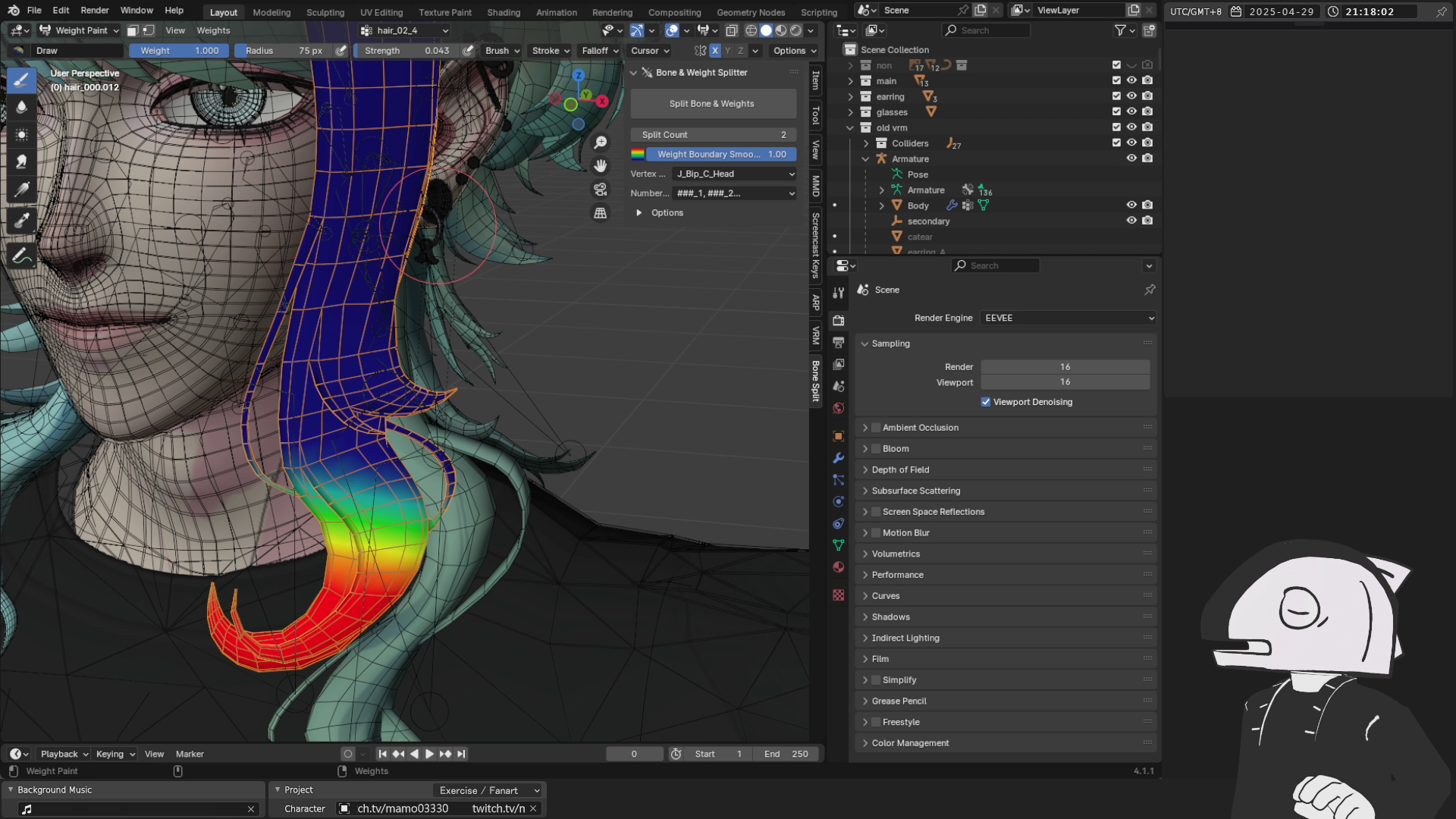Screen dimensions: 1456x819
Task: Select the Draw weight paint tool
Action: pos(21,80)
